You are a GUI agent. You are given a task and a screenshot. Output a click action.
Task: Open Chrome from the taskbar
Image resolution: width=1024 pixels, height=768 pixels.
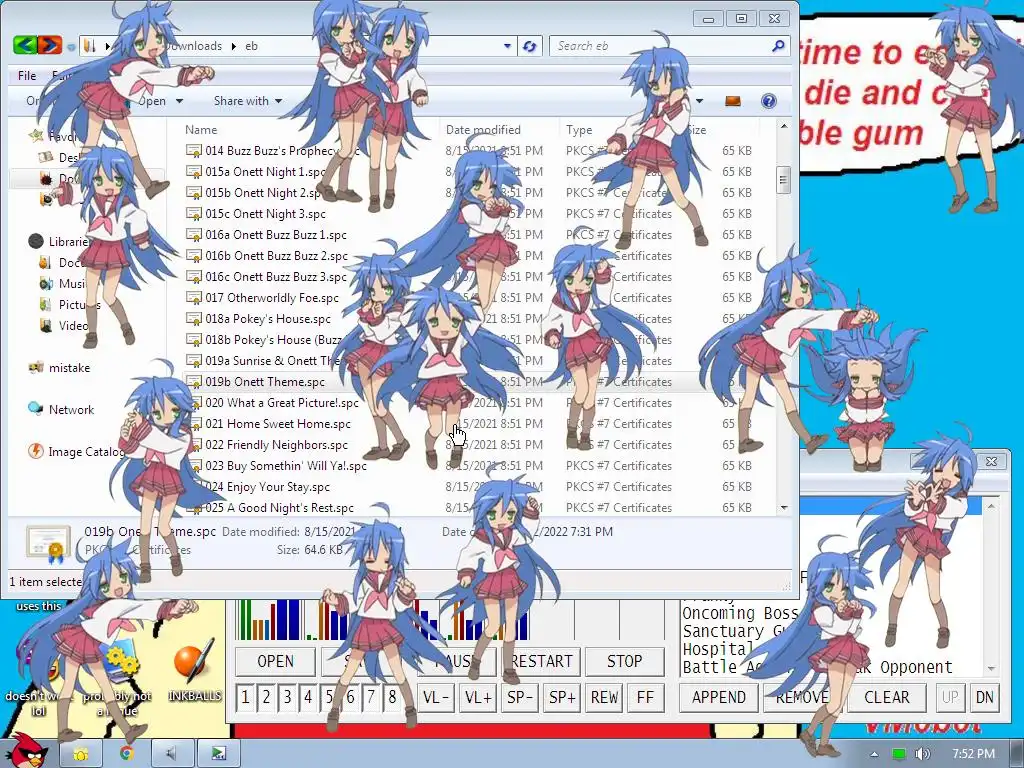126,754
